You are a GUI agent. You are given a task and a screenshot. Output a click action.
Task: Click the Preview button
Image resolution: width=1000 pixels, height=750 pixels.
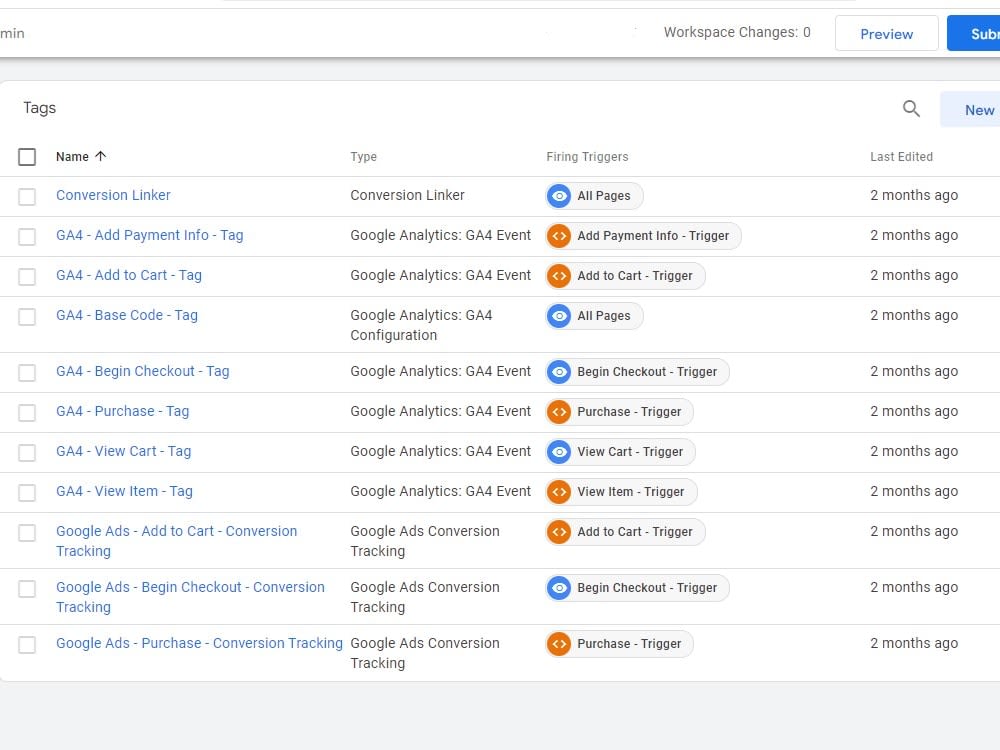(886, 34)
